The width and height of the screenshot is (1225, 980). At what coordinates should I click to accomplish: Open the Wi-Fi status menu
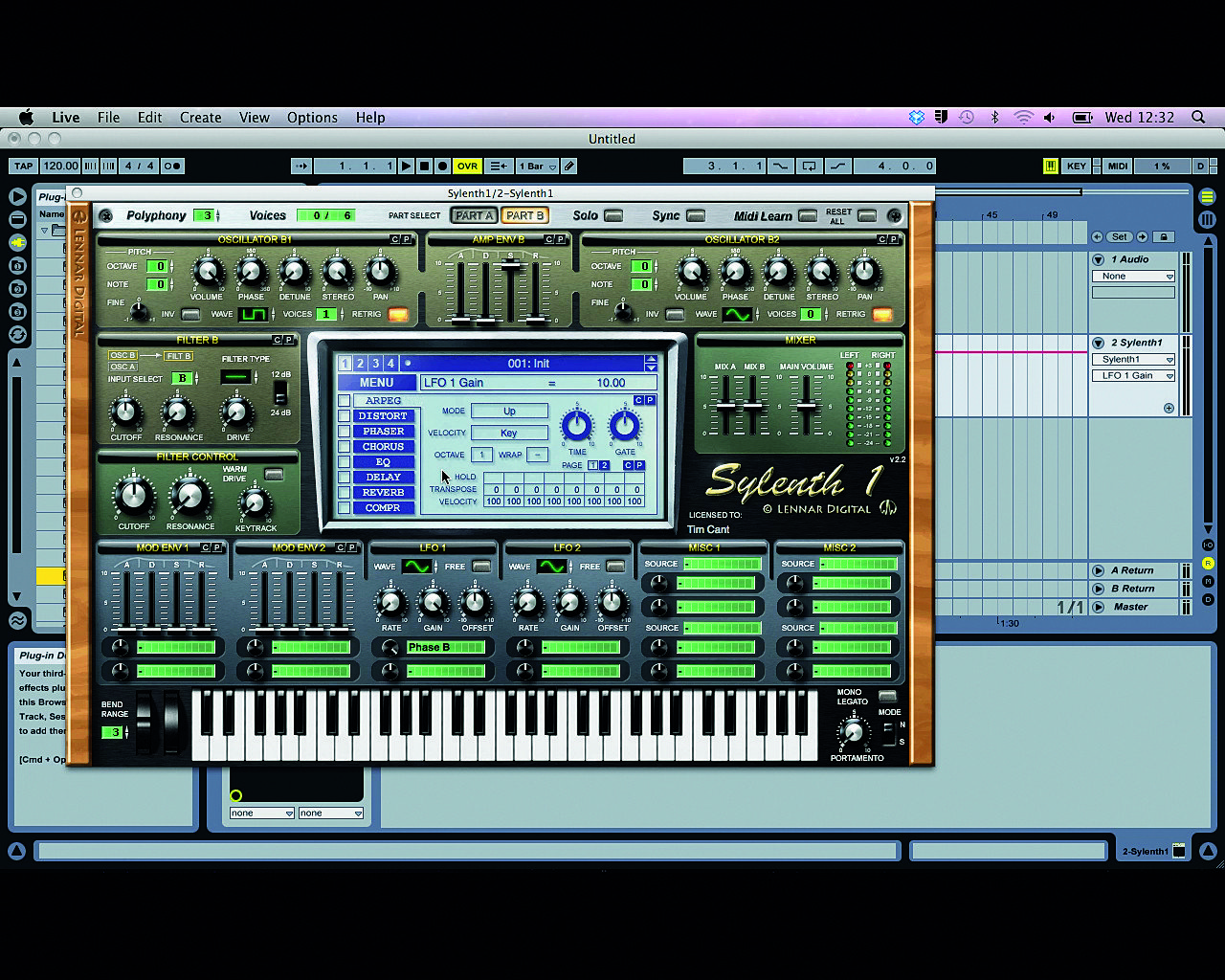pos(1023,117)
